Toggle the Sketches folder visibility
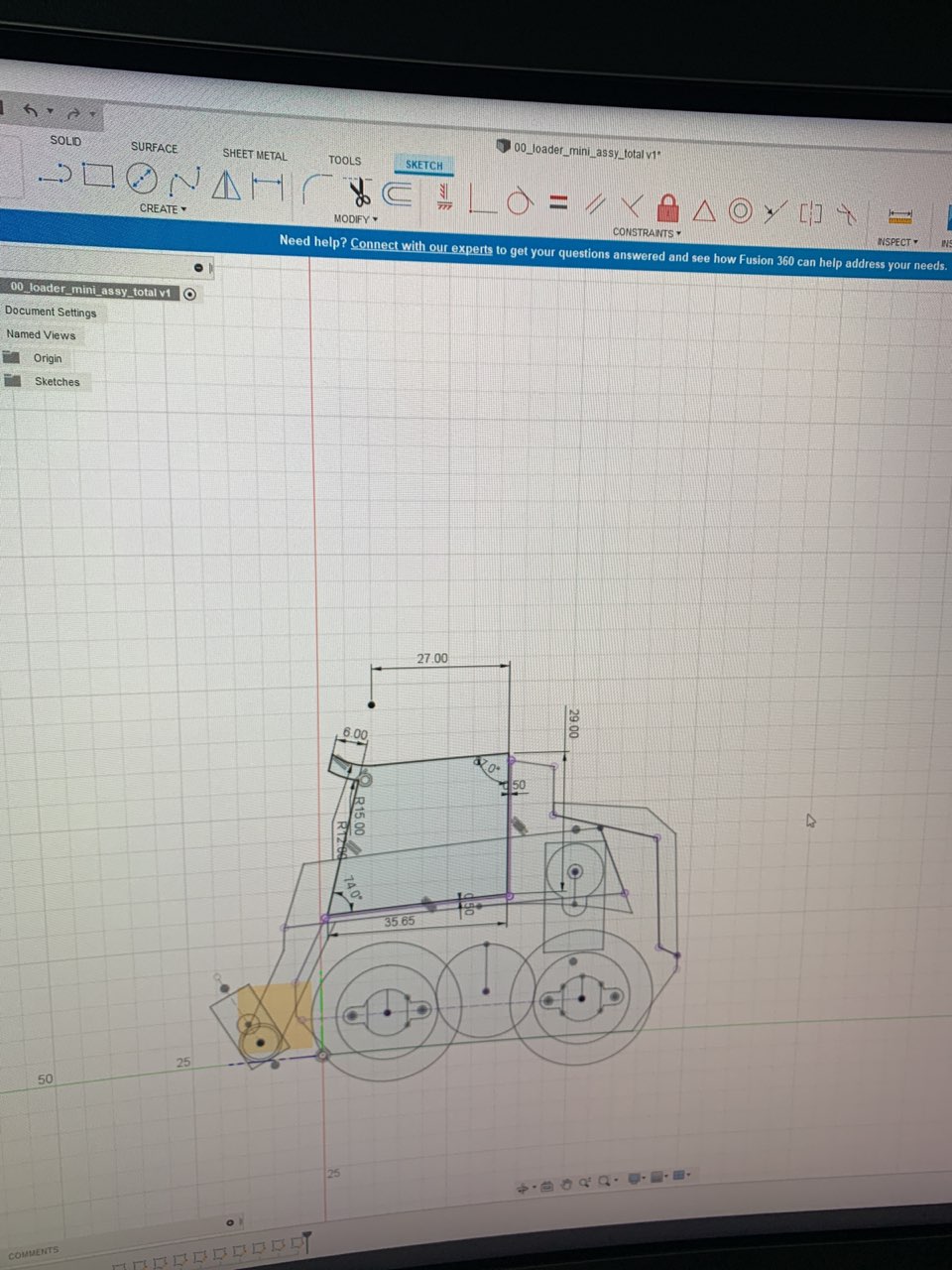 click(x=13, y=381)
